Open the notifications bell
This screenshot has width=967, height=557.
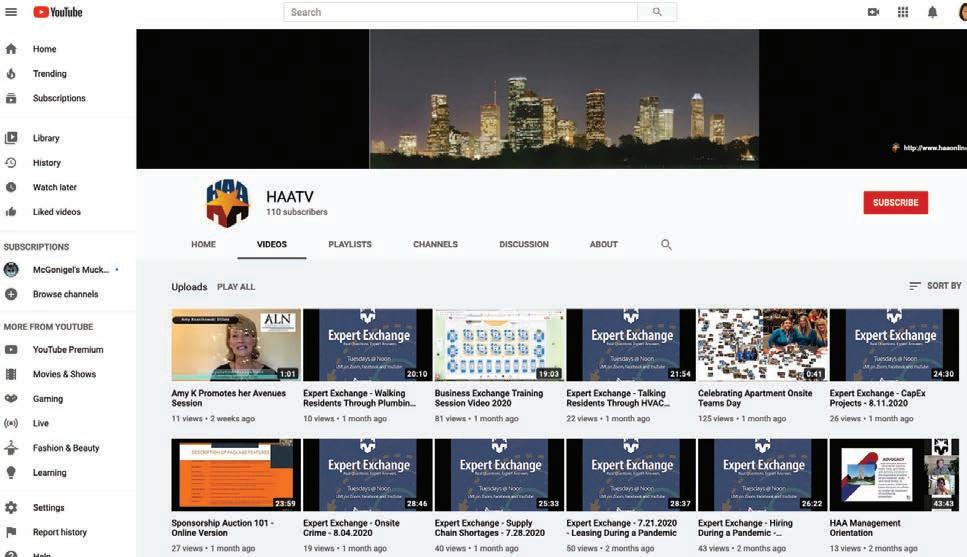(932, 12)
